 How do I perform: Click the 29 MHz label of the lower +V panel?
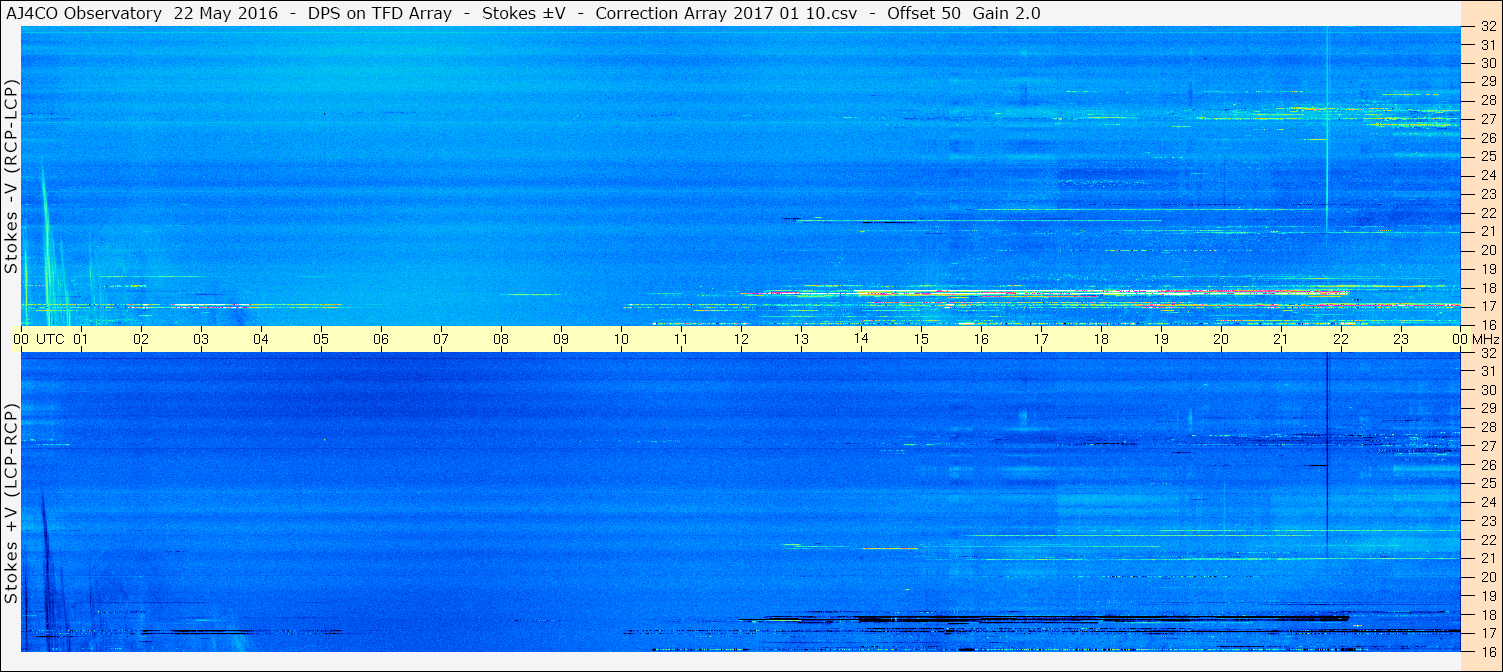1487,409
